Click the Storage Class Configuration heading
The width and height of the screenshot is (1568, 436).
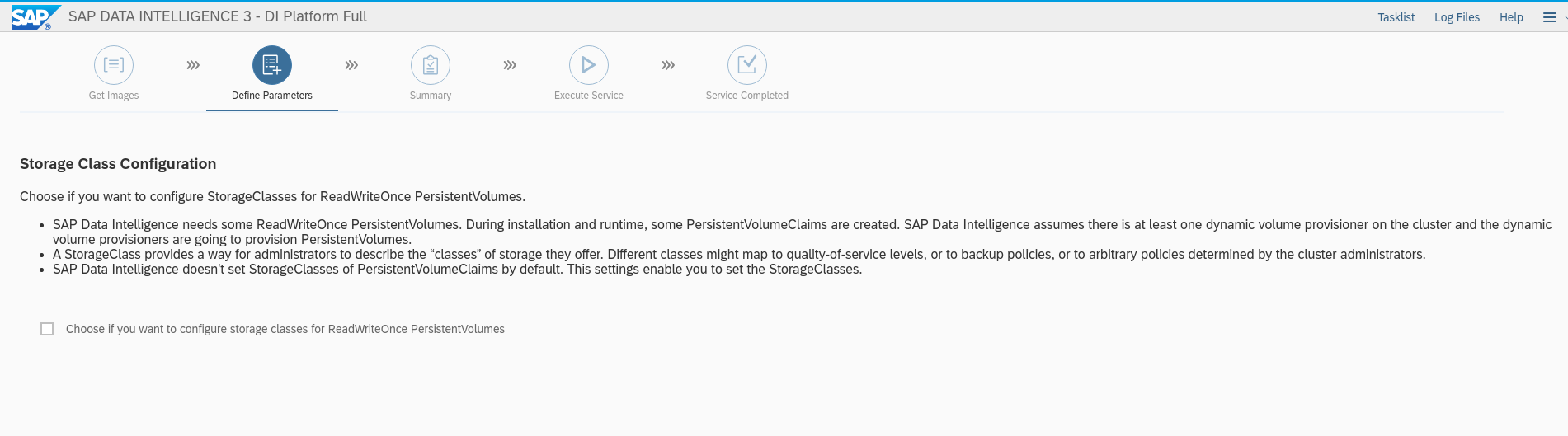(x=118, y=164)
